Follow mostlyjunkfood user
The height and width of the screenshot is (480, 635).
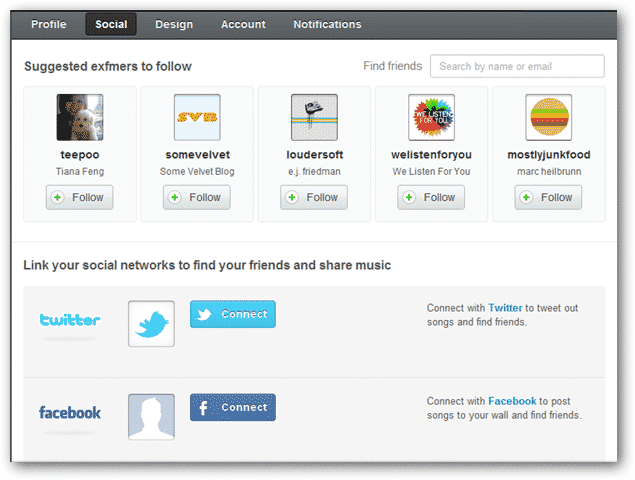coord(548,197)
